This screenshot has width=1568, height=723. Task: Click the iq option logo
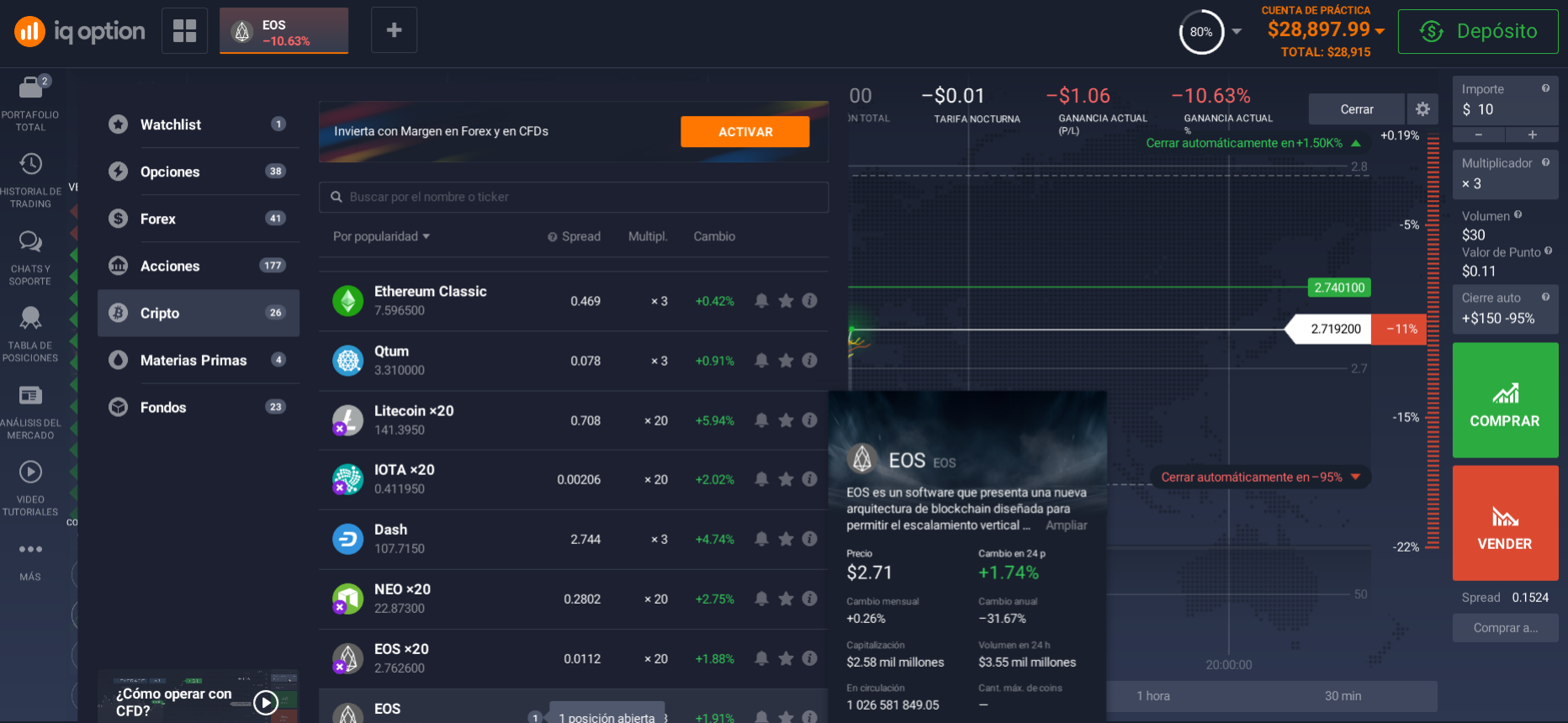click(x=80, y=32)
